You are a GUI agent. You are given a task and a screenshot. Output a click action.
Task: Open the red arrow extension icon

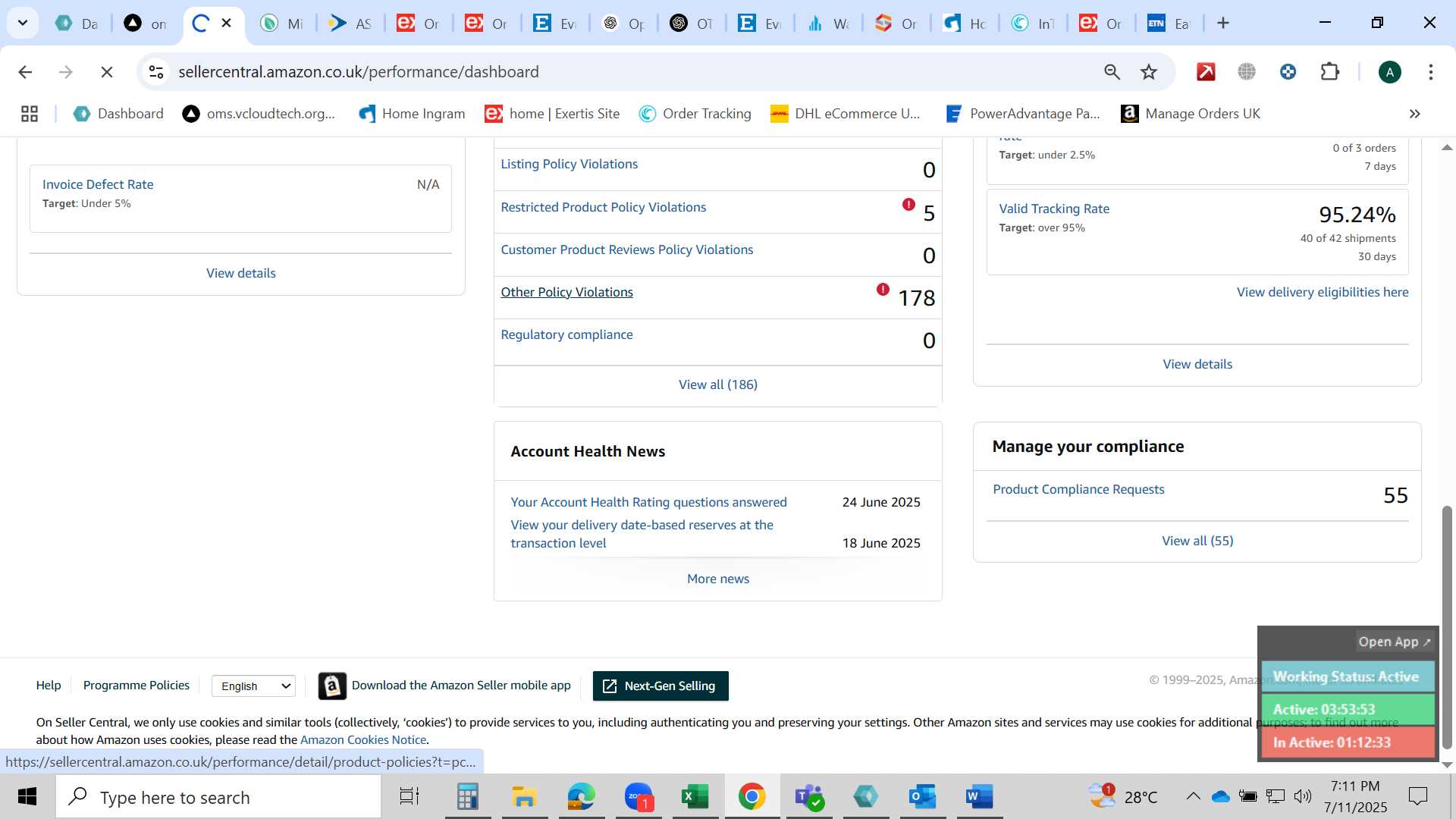coord(1206,72)
